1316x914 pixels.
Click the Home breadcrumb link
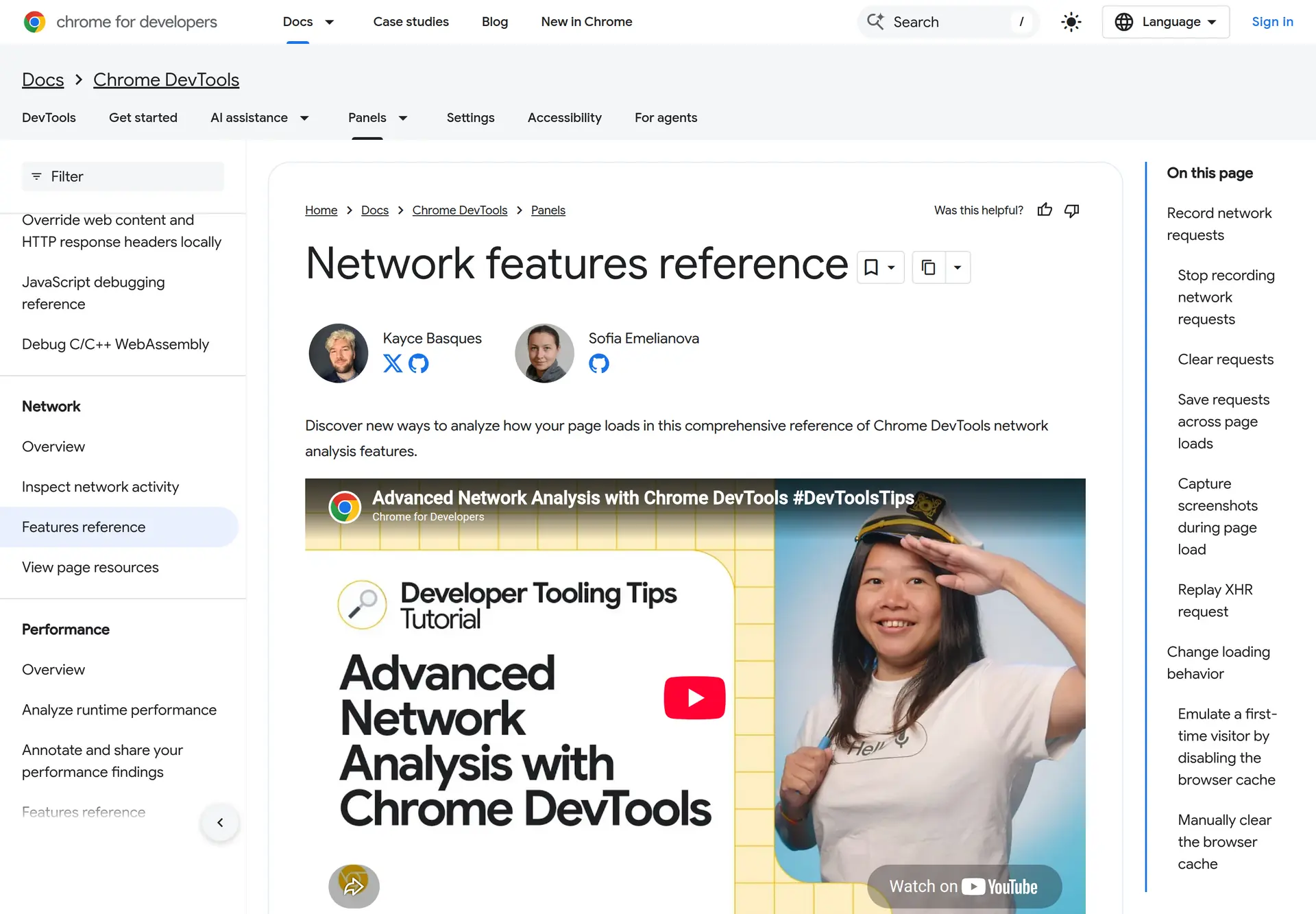point(321,211)
